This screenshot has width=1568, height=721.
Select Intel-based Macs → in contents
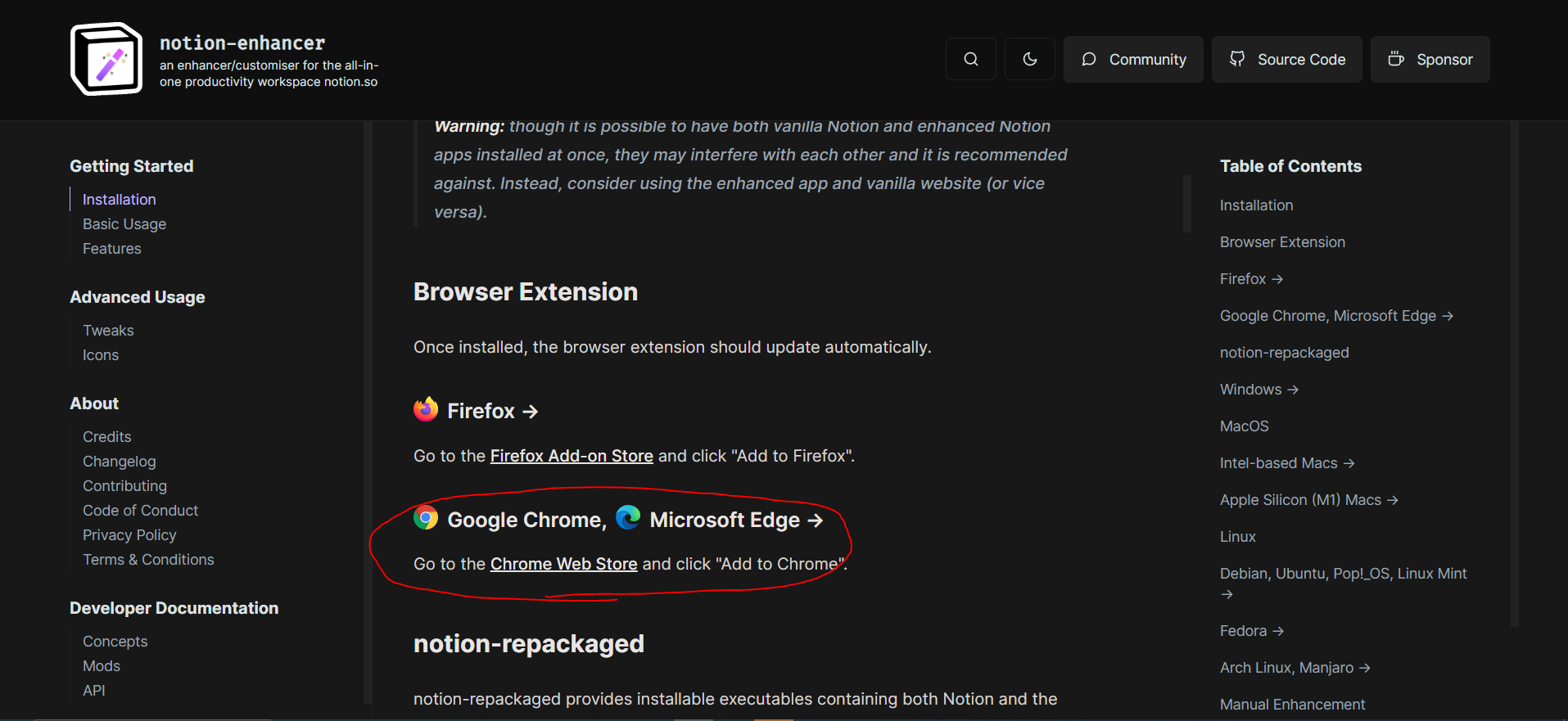tap(1287, 463)
